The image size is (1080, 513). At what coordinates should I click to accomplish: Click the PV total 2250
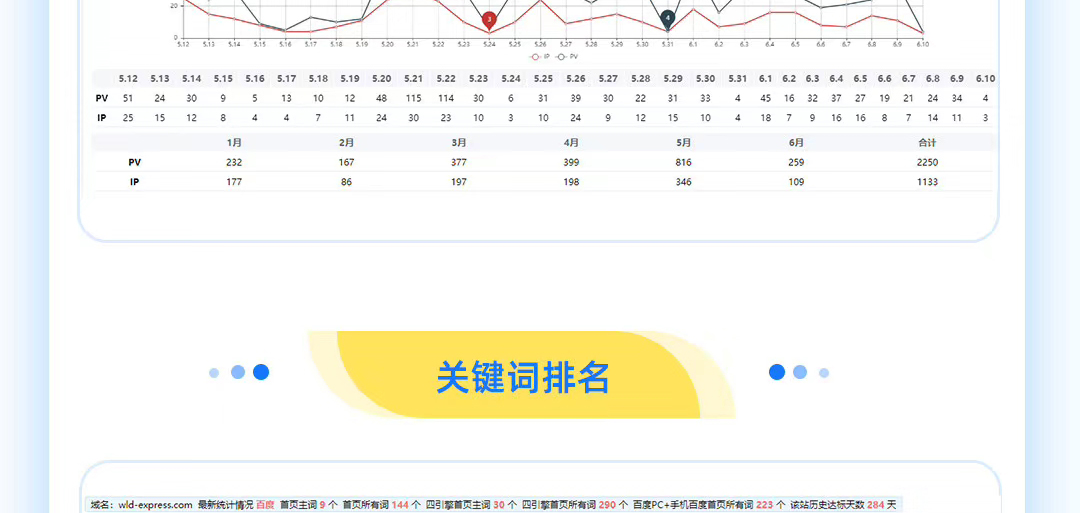click(927, 163)
